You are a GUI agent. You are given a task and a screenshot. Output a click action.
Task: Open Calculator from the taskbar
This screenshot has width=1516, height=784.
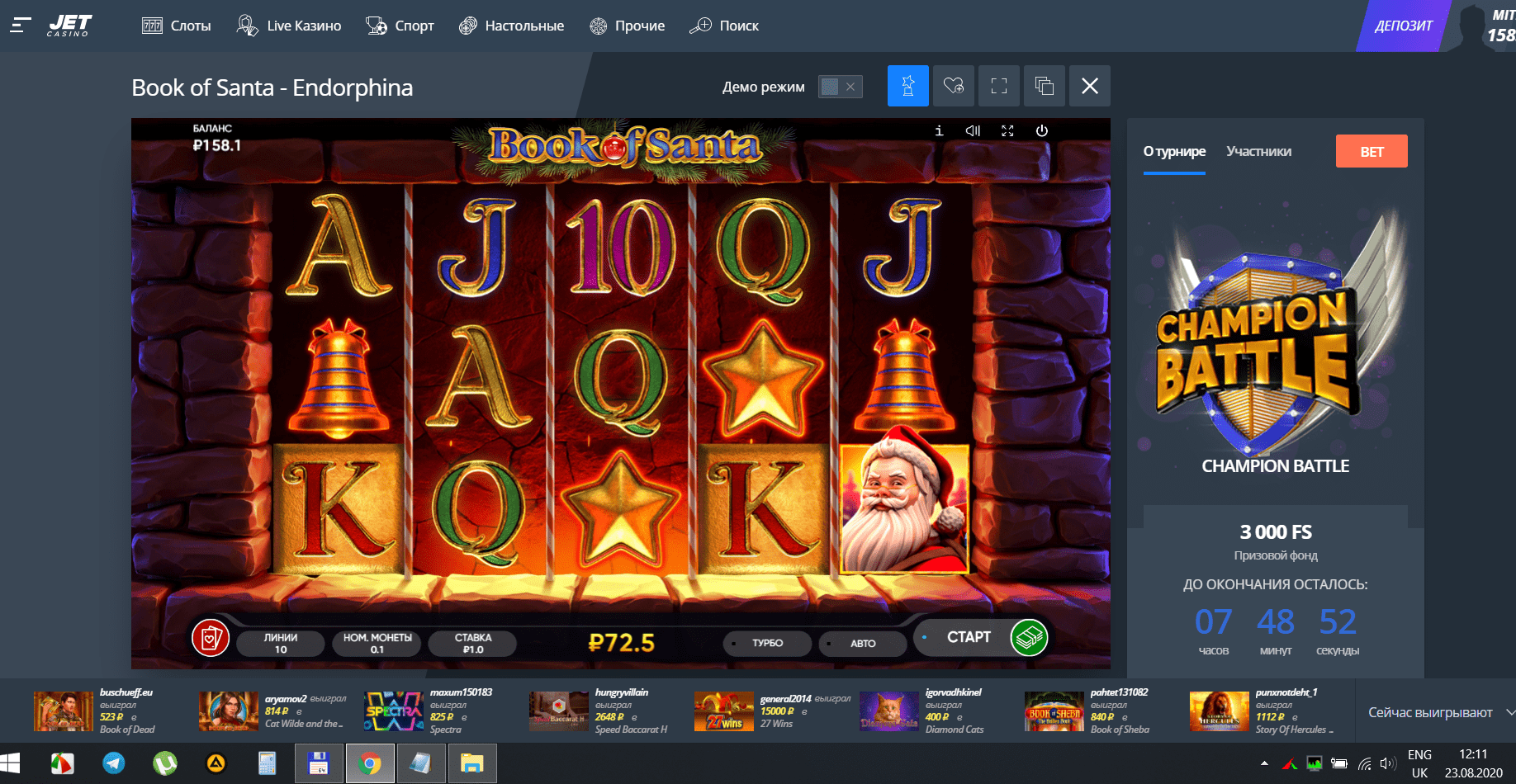click(x=268, y=763)
